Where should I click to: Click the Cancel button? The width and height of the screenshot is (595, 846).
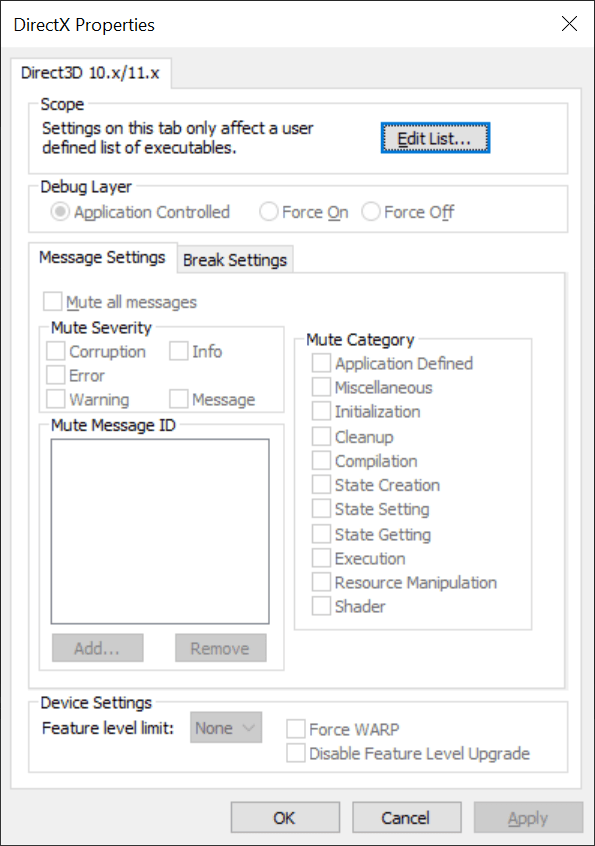click(x=407, y=817)
